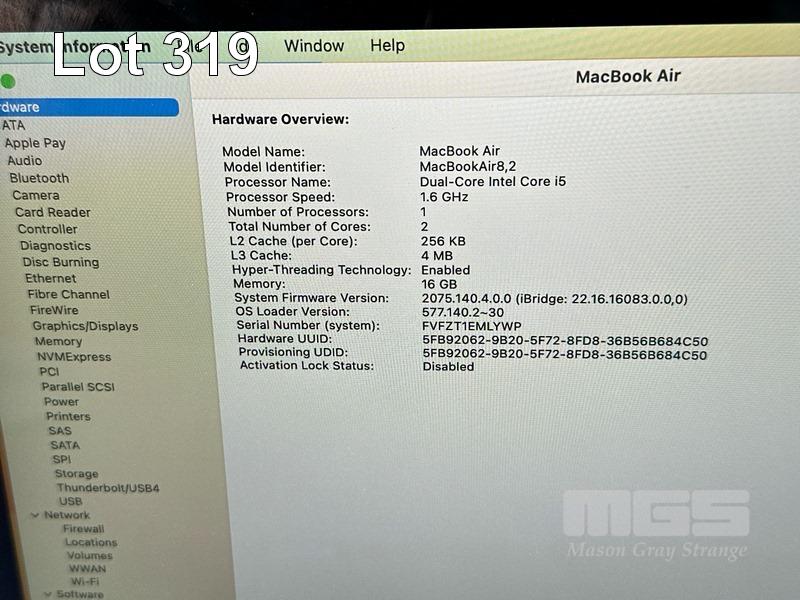
Task: Open the Window menu
Action: click(313, 46)
